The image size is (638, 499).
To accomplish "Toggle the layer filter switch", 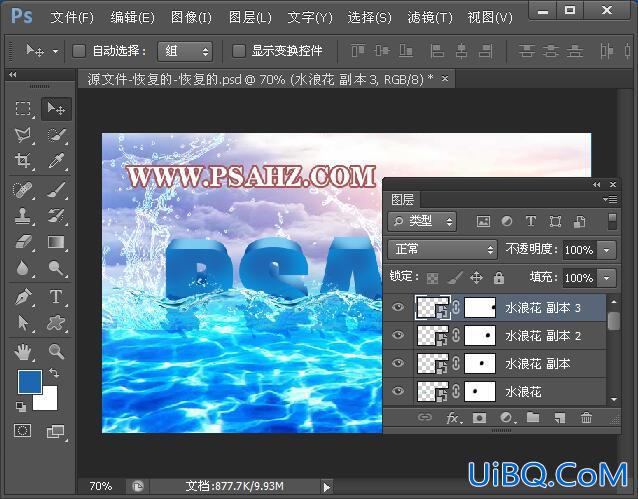I will [612, 221].
